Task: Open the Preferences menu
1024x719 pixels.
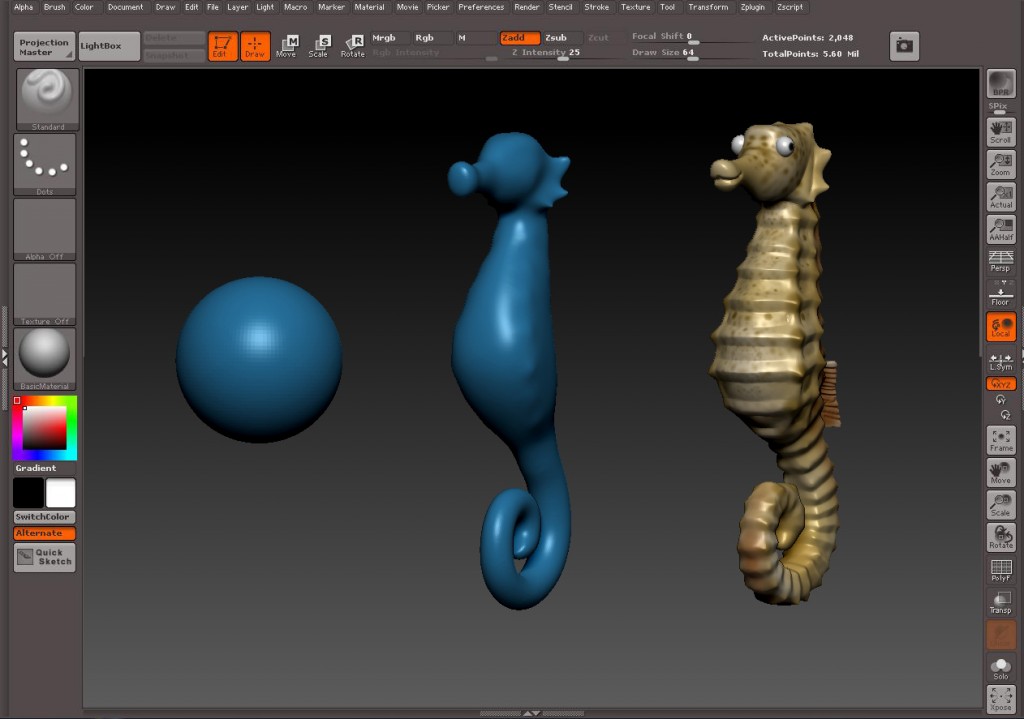Action: click(x=481, y=7)
